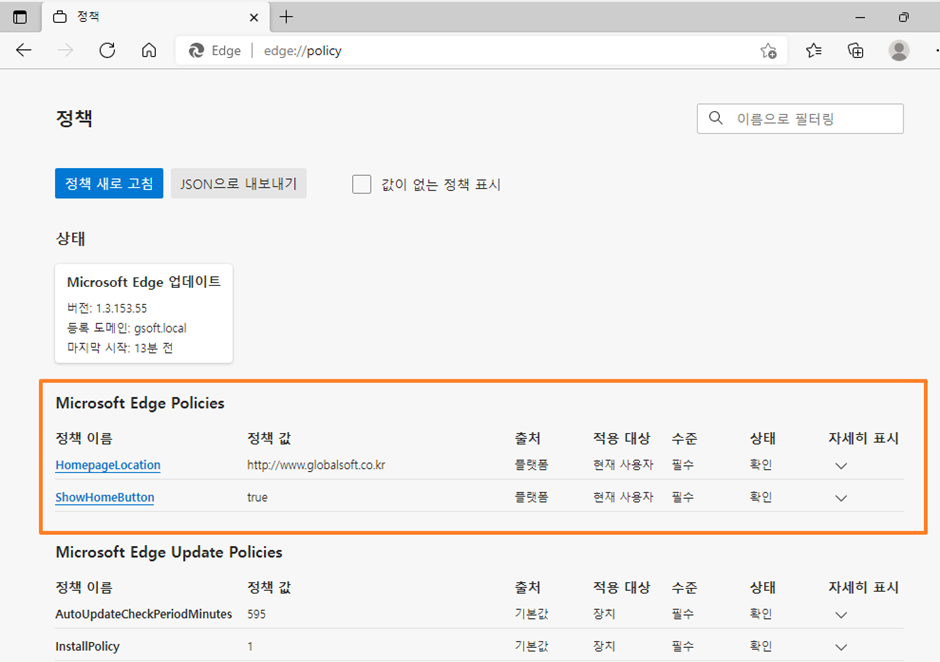940x662 pixels.
Task: Open the Collections icon
Action: [x=855, y=50]
